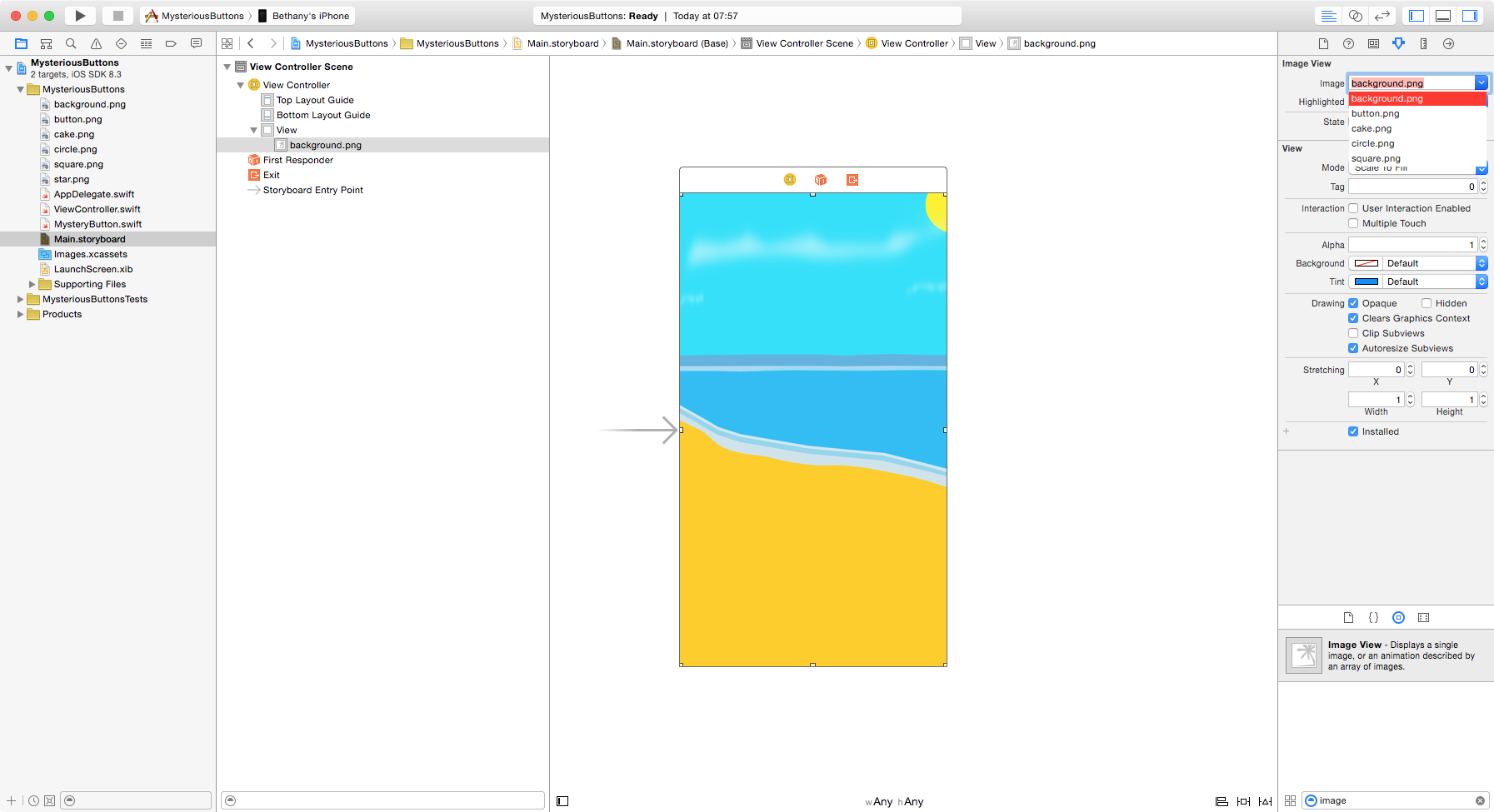
Task: Run the project with the Play button
Action: click(x=80, y=16)
